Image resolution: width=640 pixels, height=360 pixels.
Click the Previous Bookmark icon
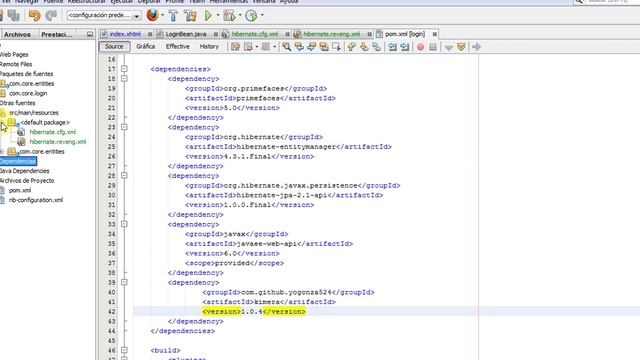tap(351, 47)
